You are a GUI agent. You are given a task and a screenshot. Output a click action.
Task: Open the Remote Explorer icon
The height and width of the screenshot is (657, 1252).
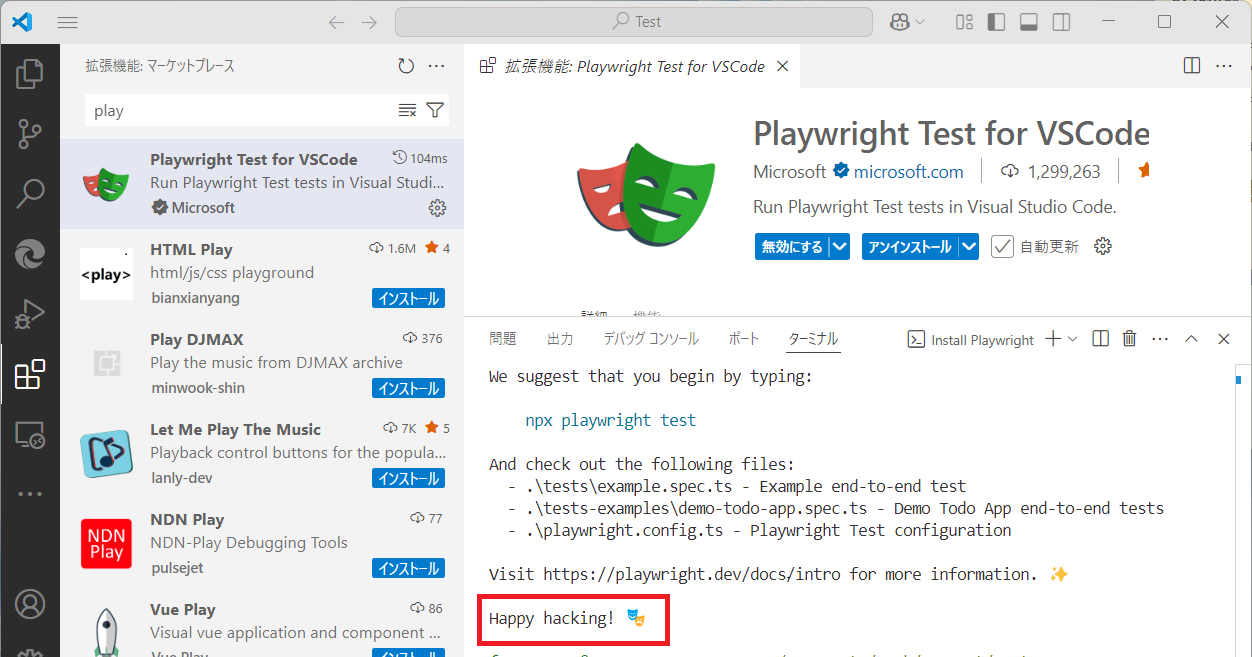point(30,434)
